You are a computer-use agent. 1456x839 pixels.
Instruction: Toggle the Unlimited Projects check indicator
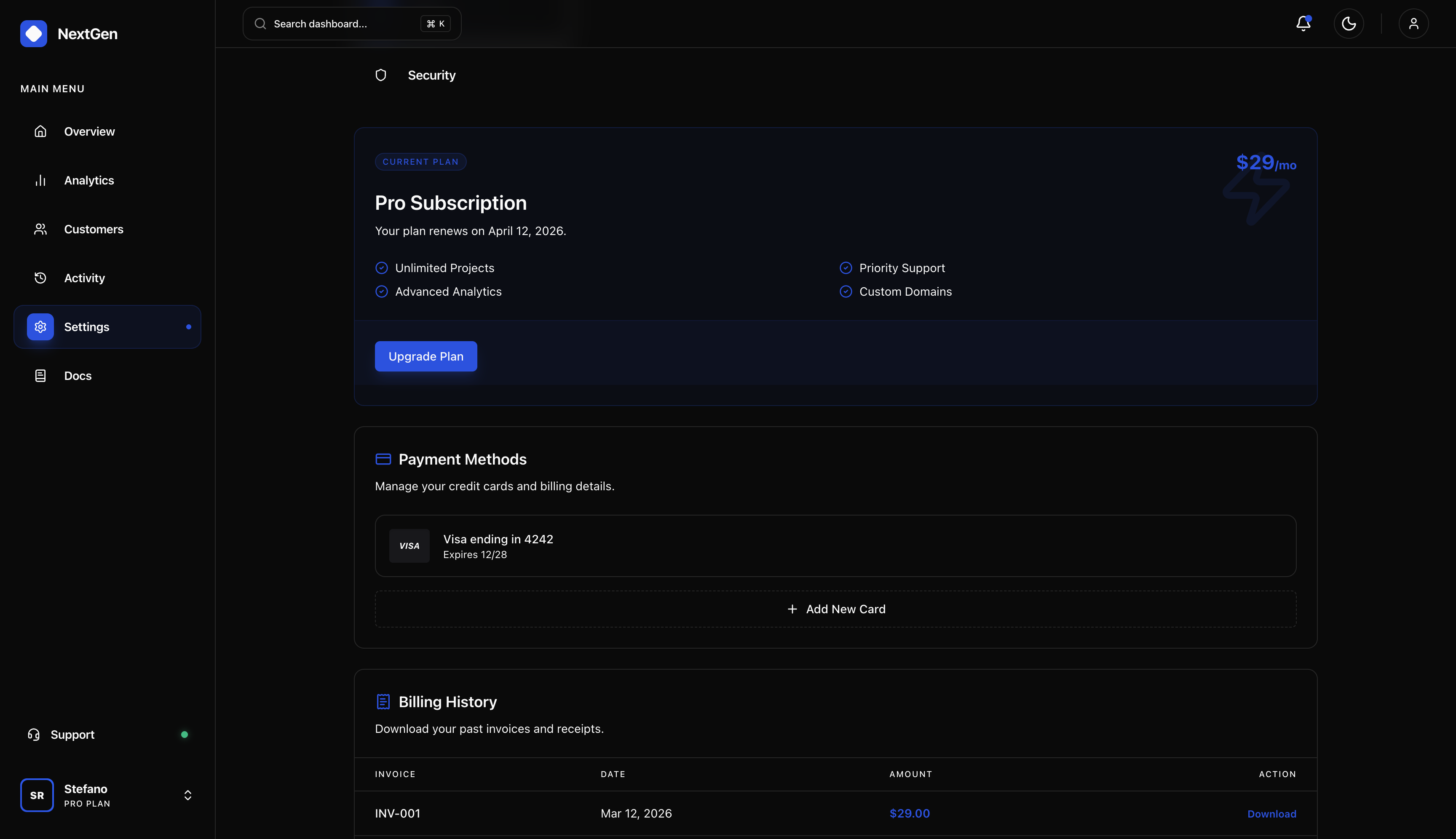click(x=382, y=267)
